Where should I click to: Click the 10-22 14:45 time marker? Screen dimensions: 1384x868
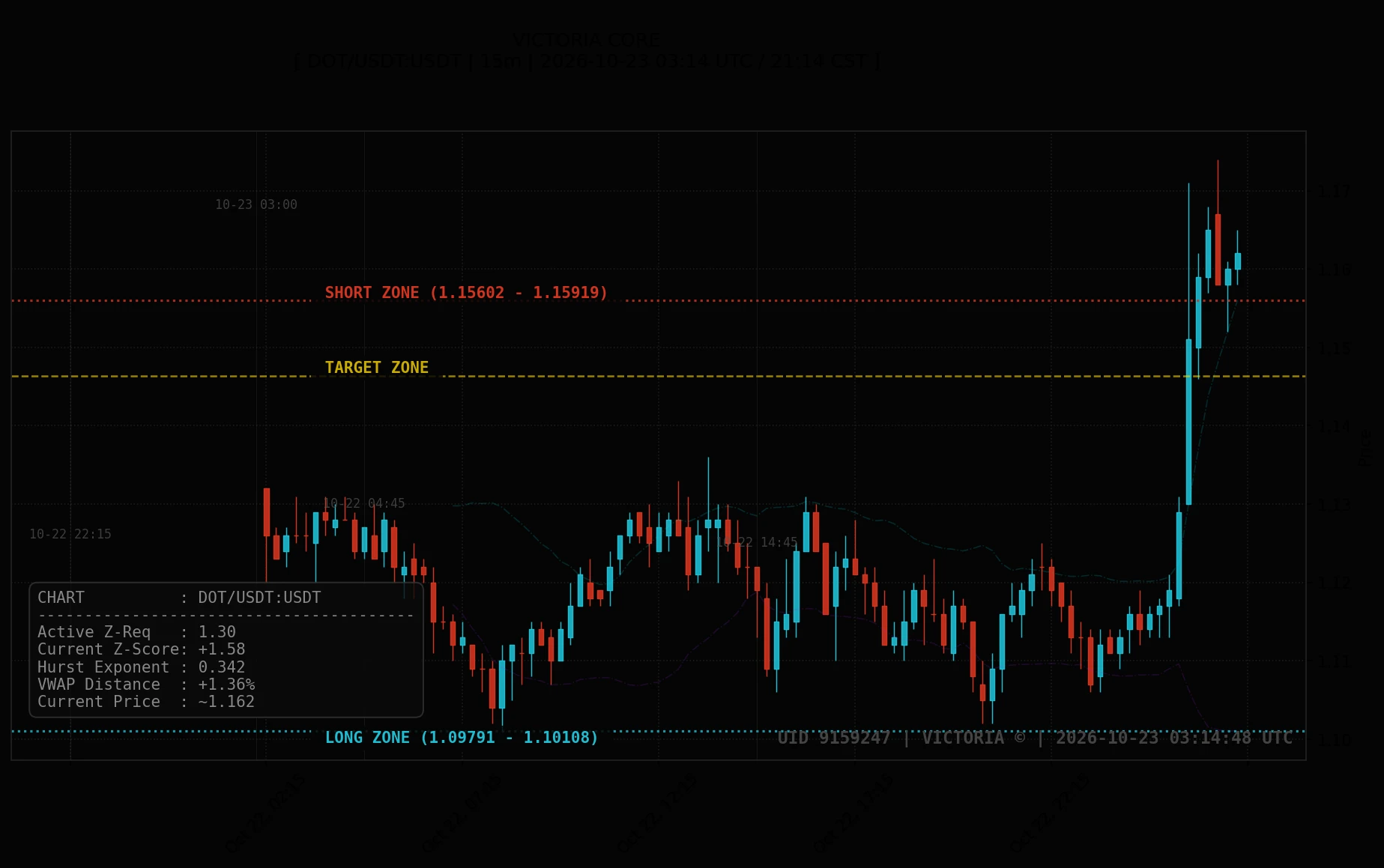click(x=757, y=542)
